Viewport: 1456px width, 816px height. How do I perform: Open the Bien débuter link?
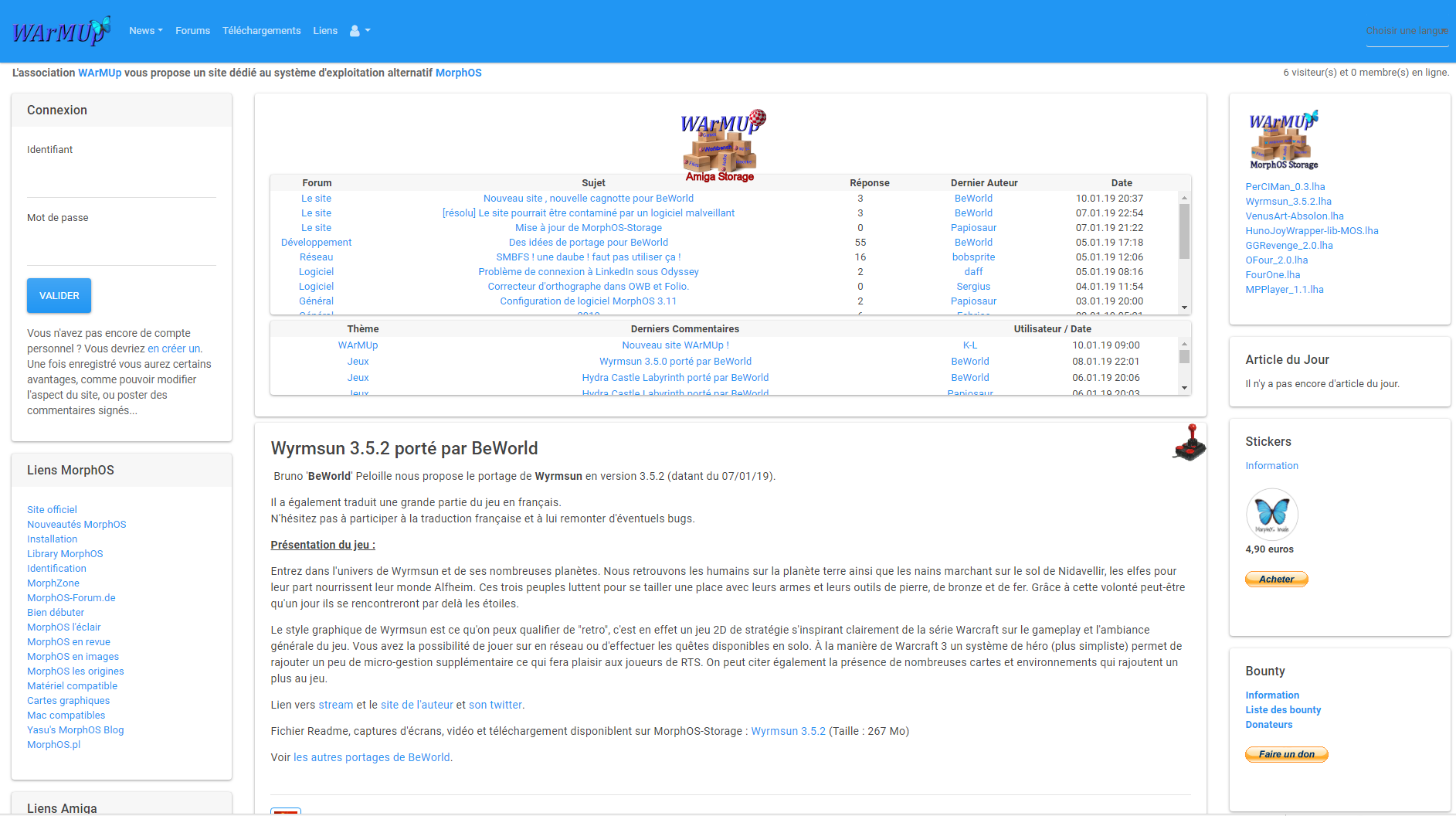point(56,613)
